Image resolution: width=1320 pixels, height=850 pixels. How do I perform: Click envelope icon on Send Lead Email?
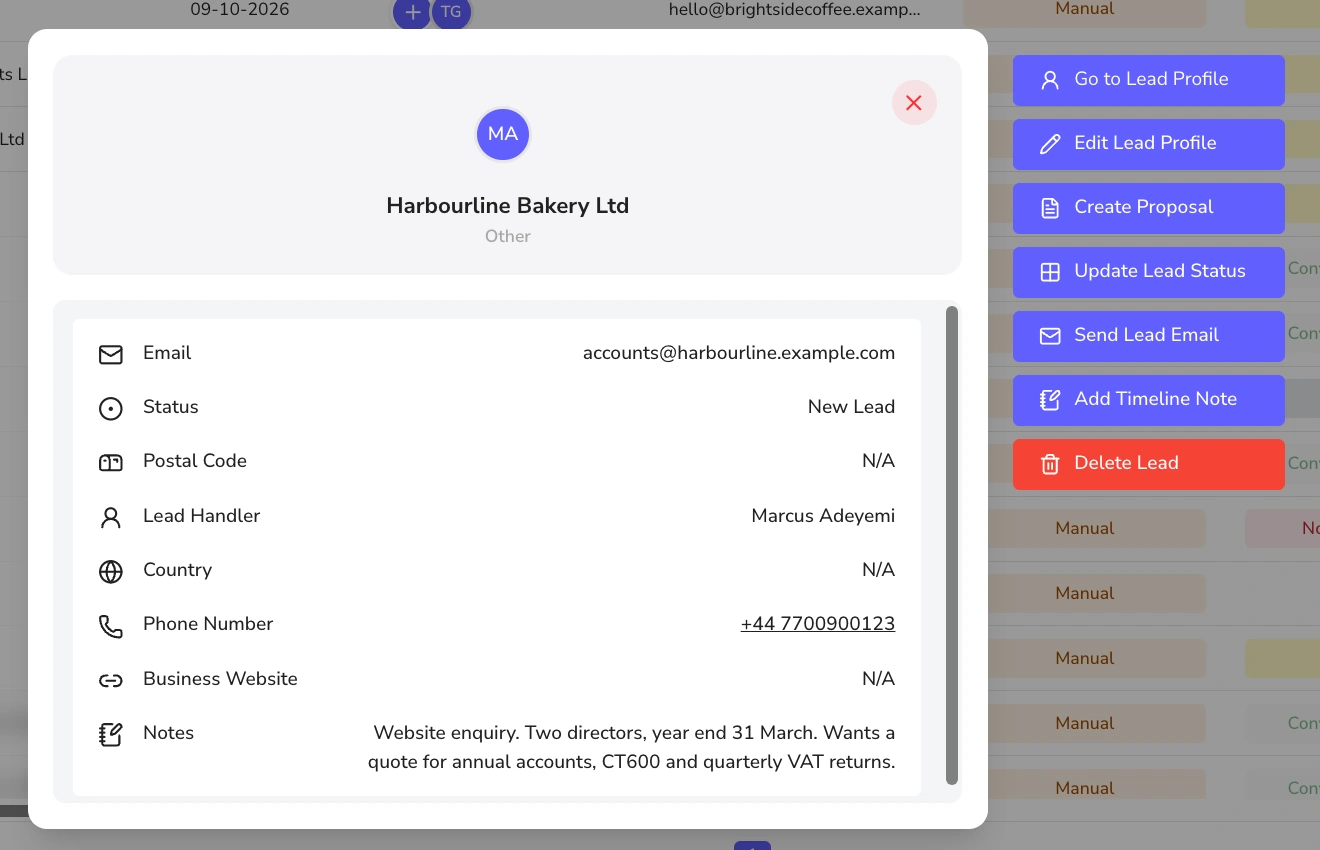(1050, 336)
